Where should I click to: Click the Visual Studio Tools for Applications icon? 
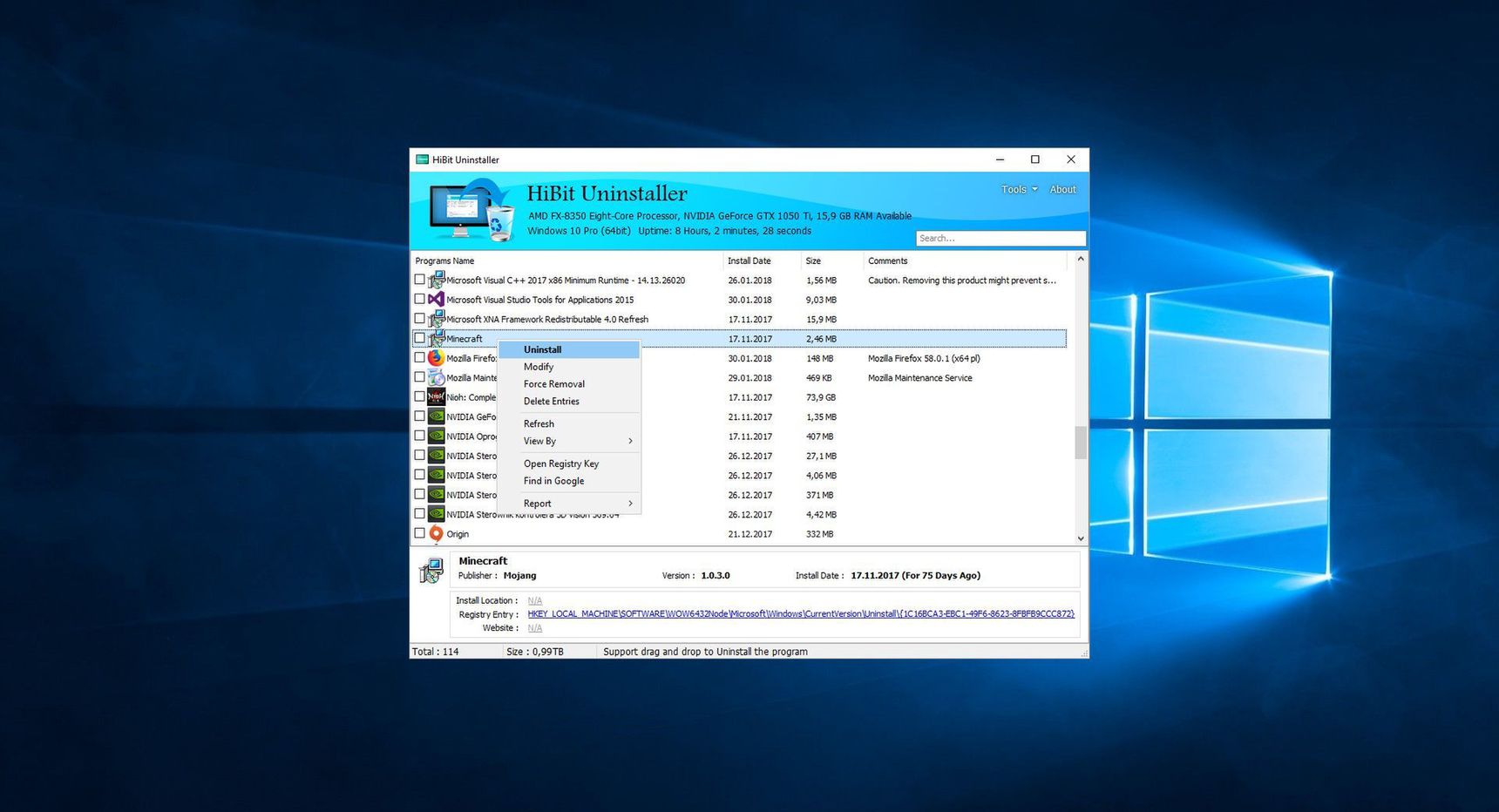pos(436,300)
